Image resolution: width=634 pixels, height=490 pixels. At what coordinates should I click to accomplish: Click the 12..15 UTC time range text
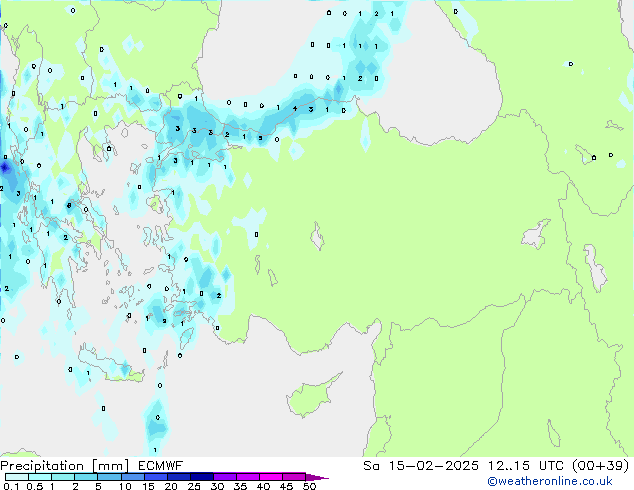pos(526,466)
